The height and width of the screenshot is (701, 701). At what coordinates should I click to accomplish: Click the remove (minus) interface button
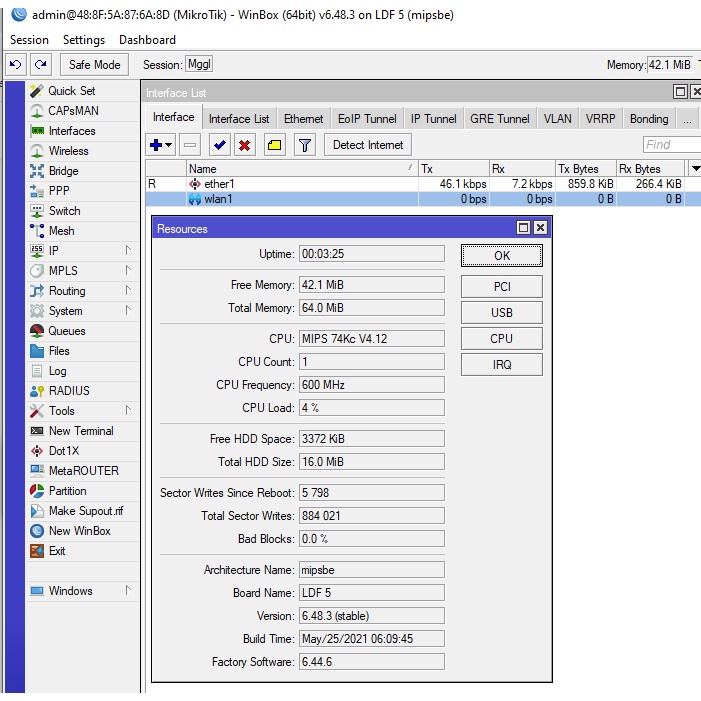pyautogui.click(x=190, y=145)
